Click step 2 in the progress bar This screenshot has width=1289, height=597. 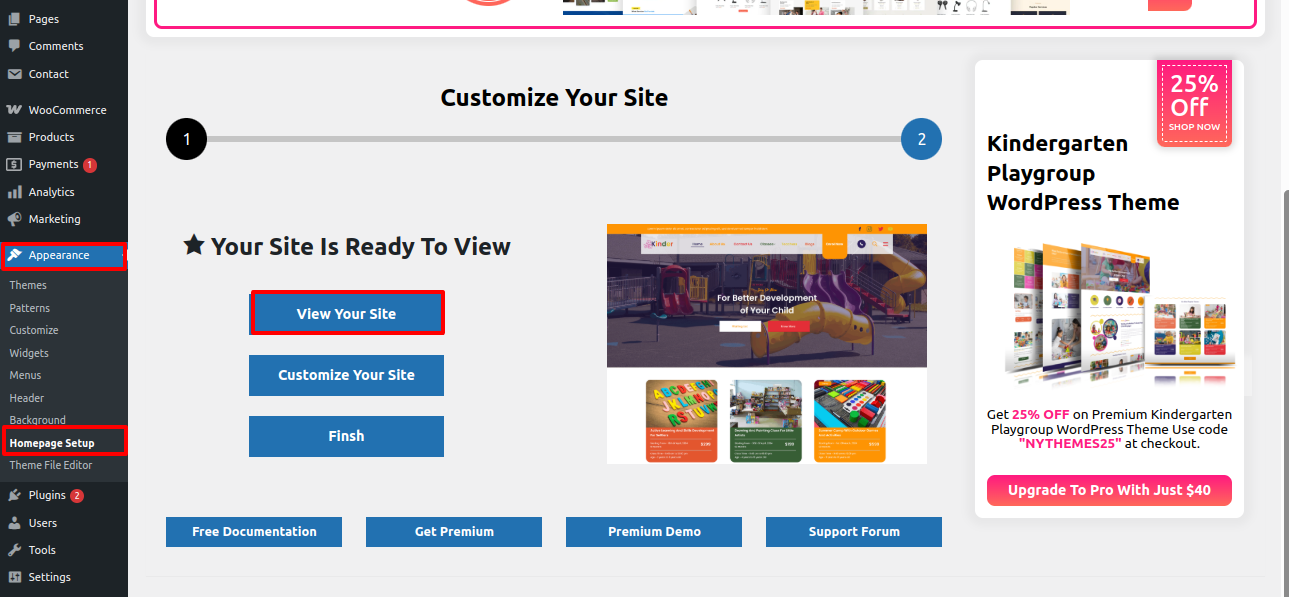click(921, 139)
